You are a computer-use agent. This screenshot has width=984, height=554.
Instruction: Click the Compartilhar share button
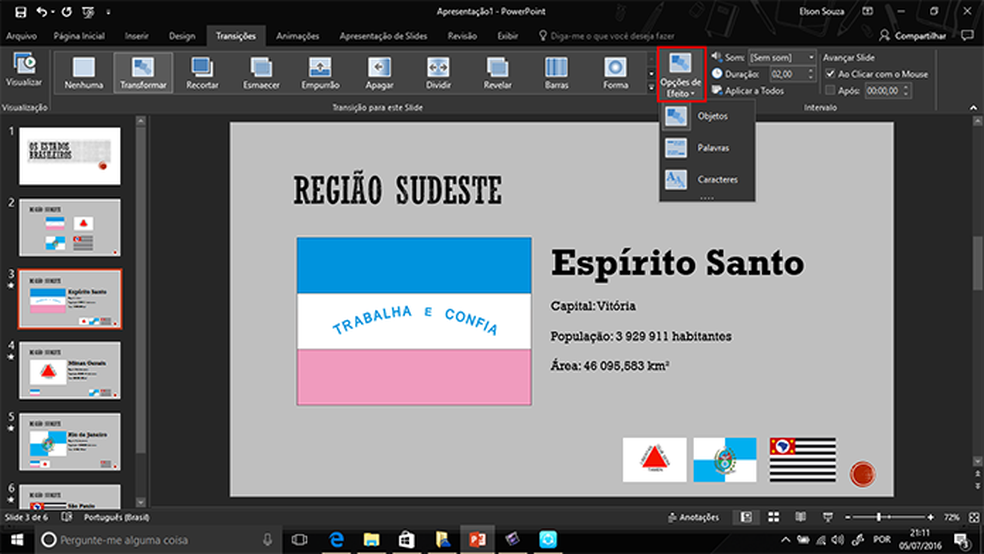[x=912, y=36]
